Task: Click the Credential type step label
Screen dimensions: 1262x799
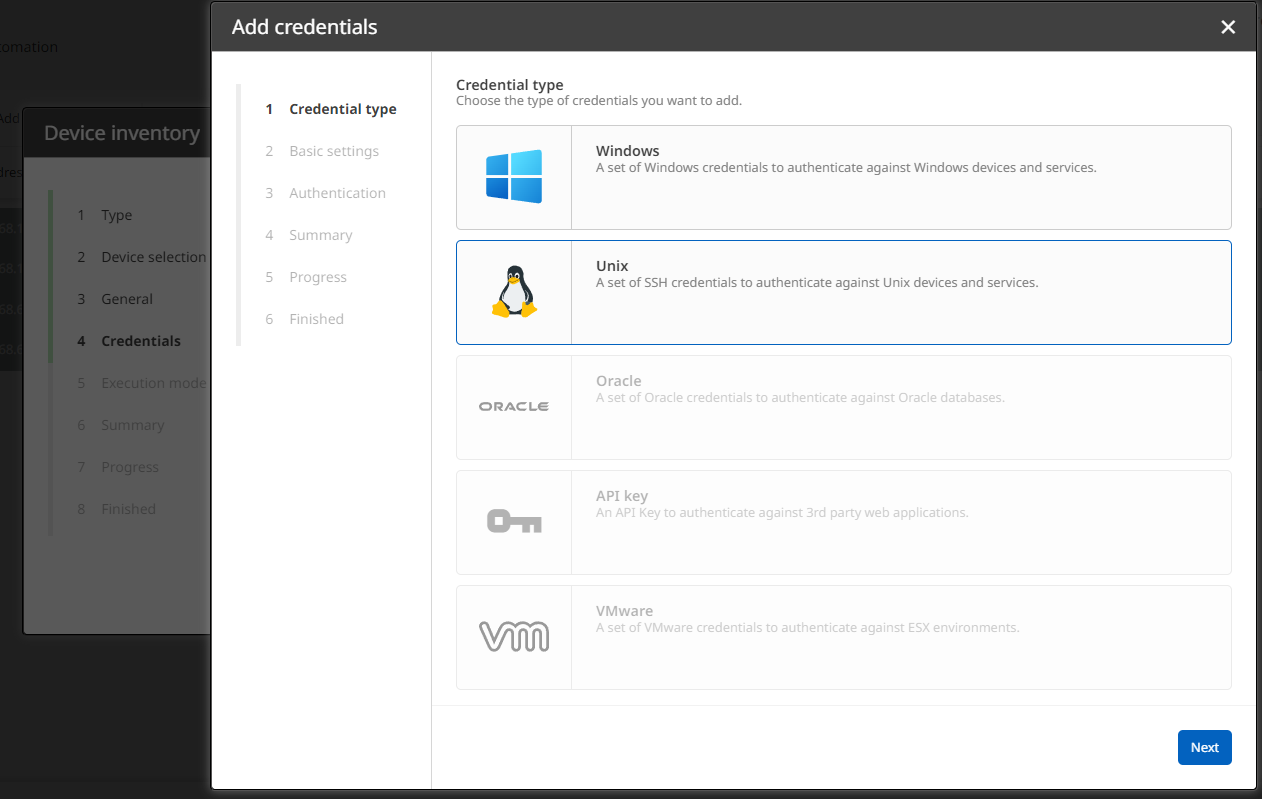Action: [x=342, y=109]
